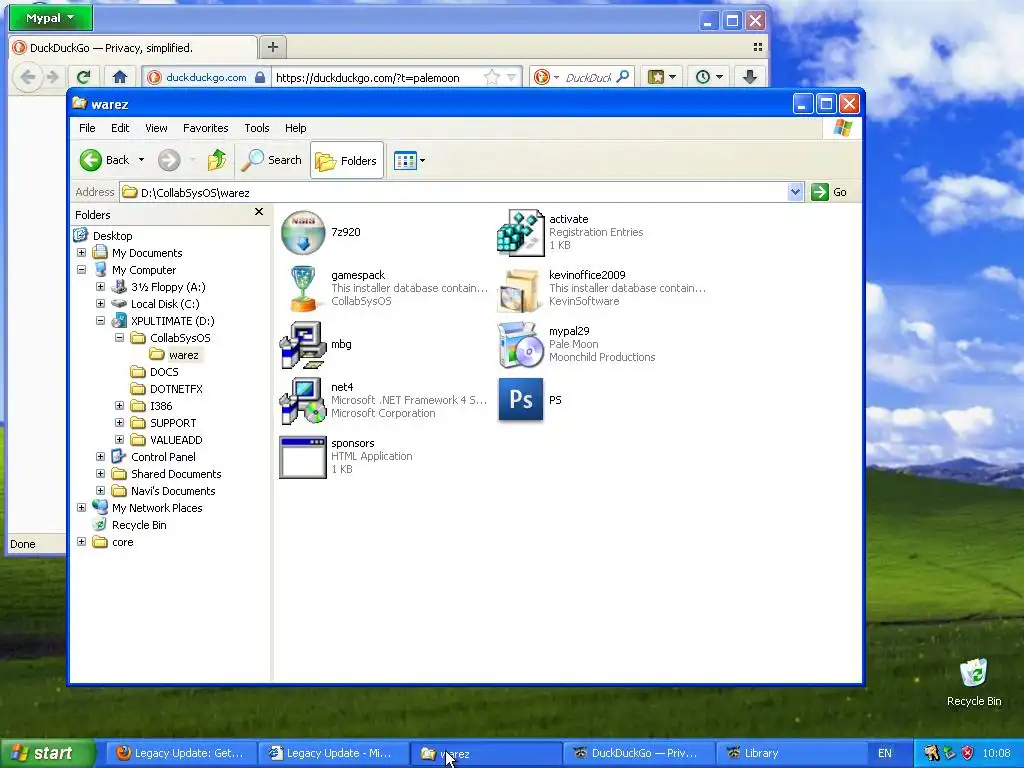Select the net4 .NET Framework installer
1024x768 pixels.
(303, 400)
